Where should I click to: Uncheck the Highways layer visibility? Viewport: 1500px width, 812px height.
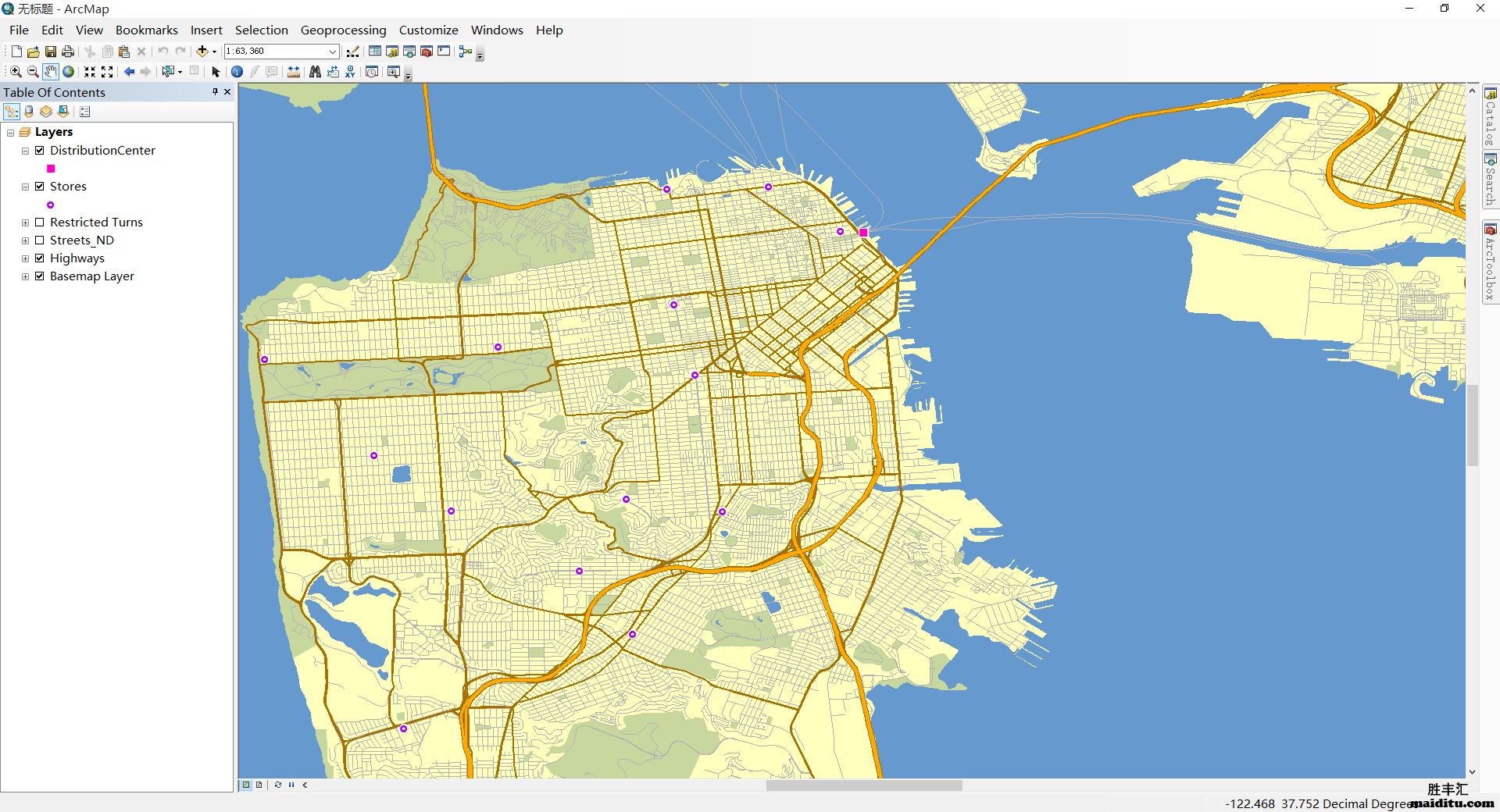(40, 258)
